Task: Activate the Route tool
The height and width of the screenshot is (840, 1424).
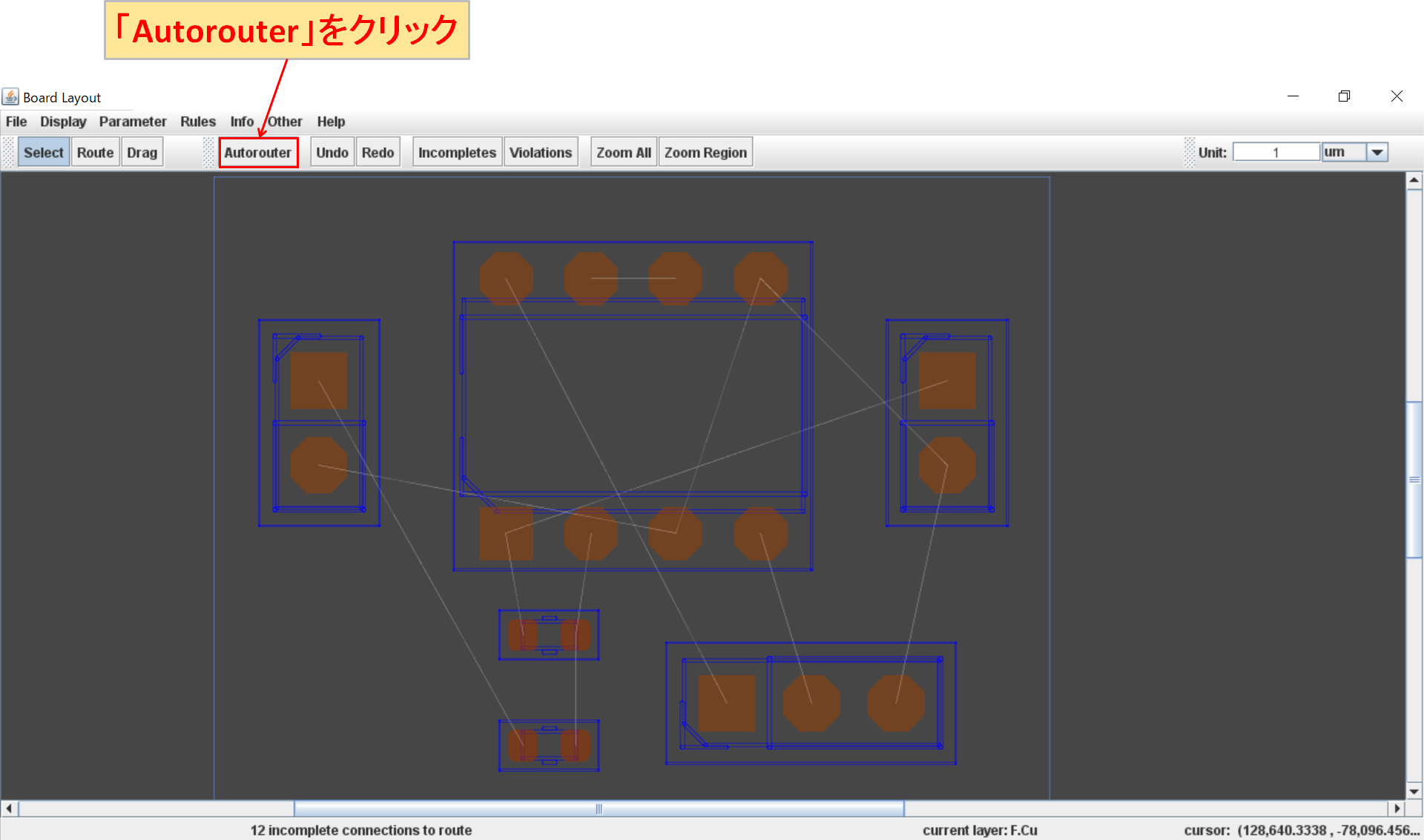Action: 95,152
